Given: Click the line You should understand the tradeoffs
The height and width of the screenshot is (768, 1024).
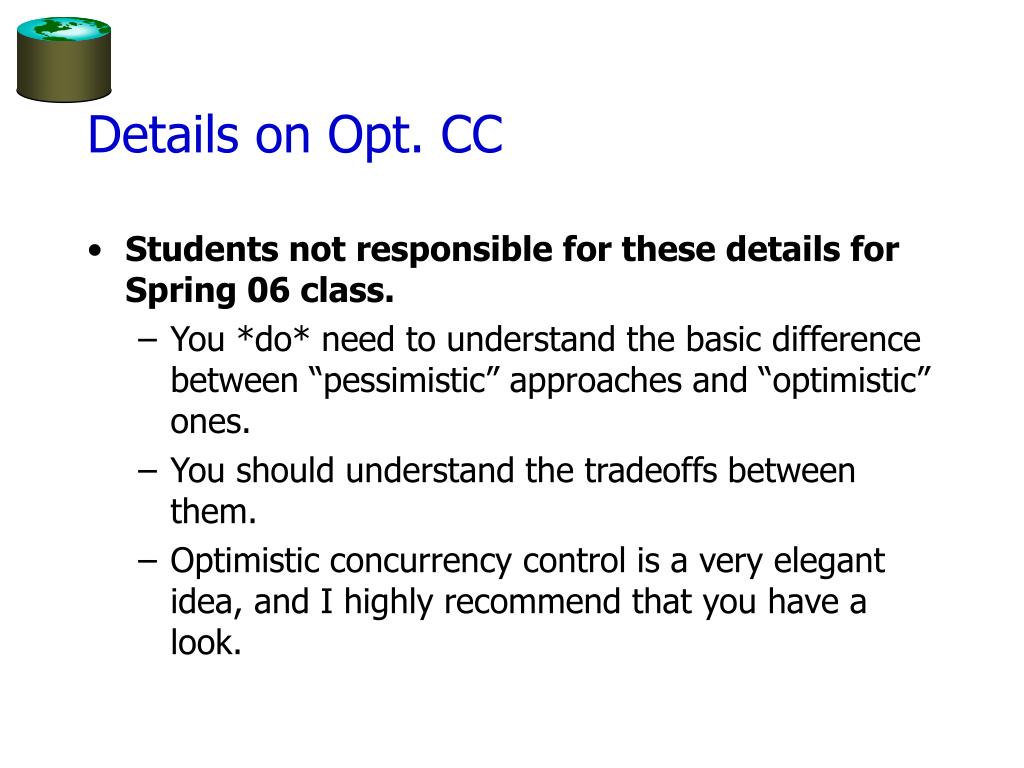Looking at the screenshot, I should (x=513, y=470).
